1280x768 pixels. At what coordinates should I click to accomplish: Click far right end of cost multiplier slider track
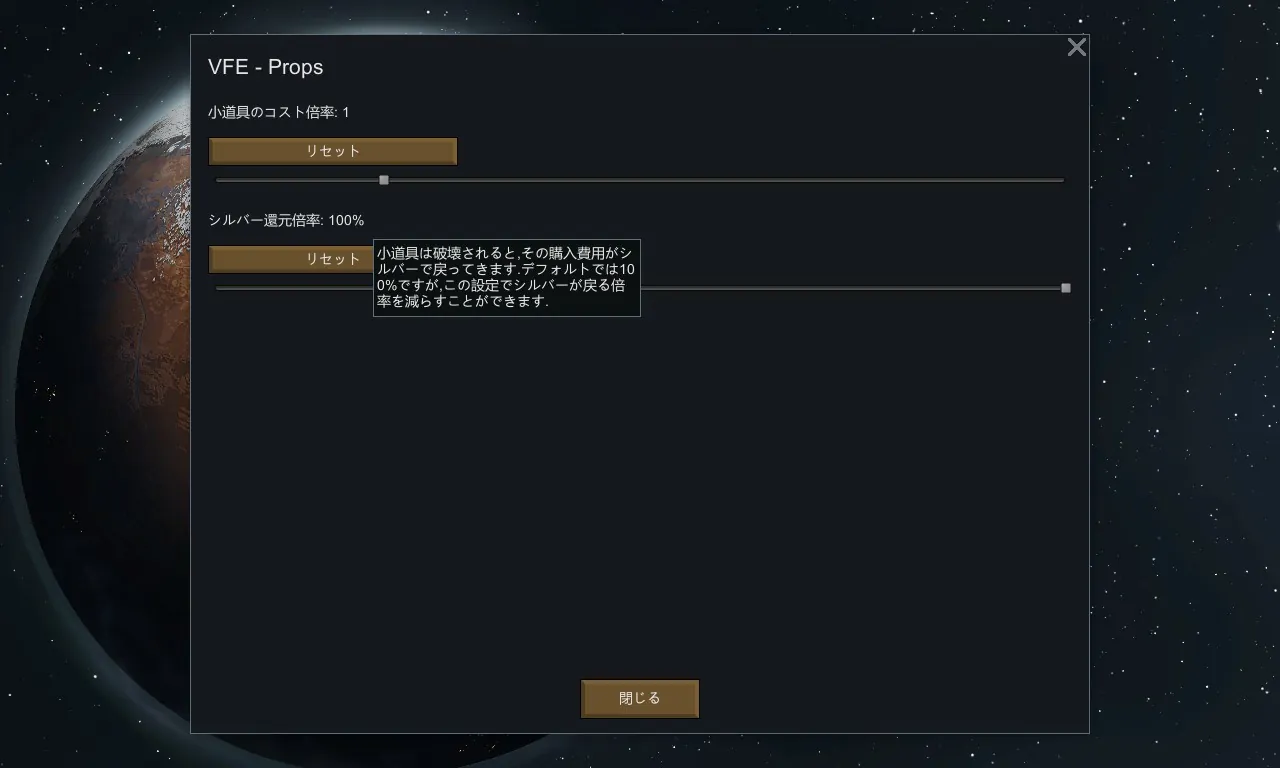(x=1061, y=180)
